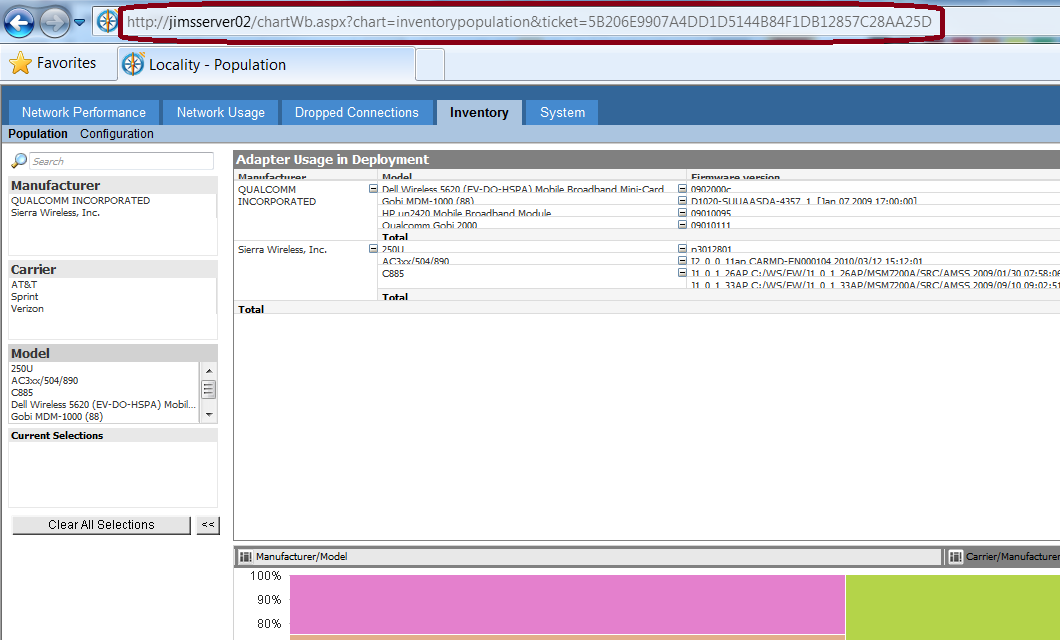This screenshot has width=1060, height=640.
Task: Switch to the Network Performance tab
Action: point(84,112)
